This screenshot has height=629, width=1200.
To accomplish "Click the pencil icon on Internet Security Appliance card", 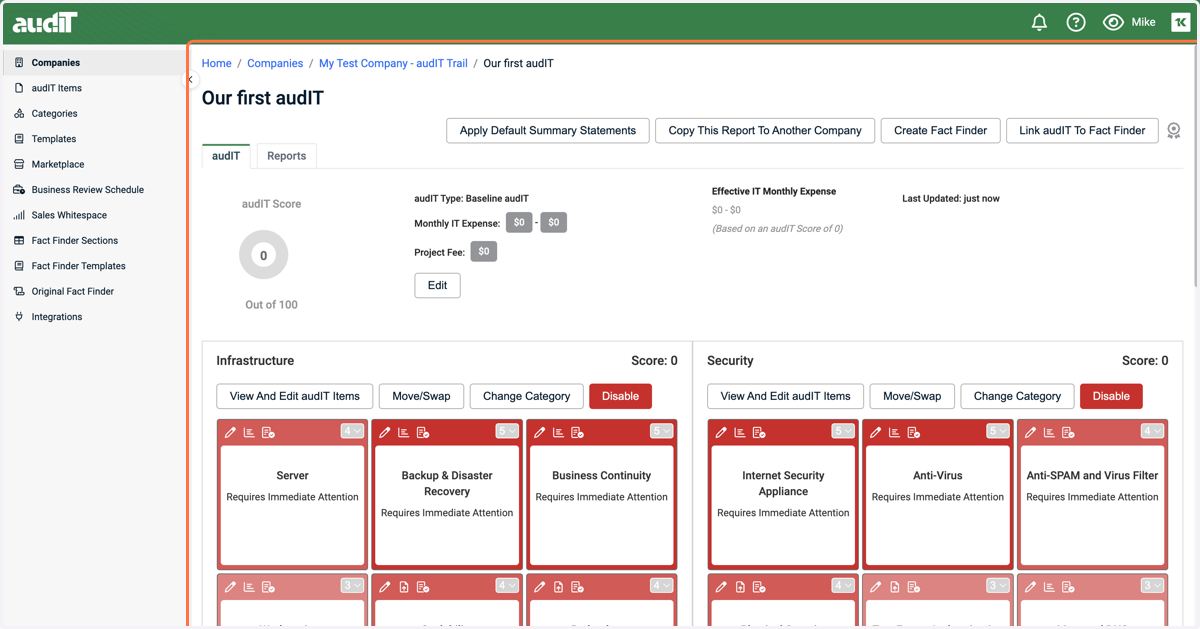I will [x=721, y=432].
